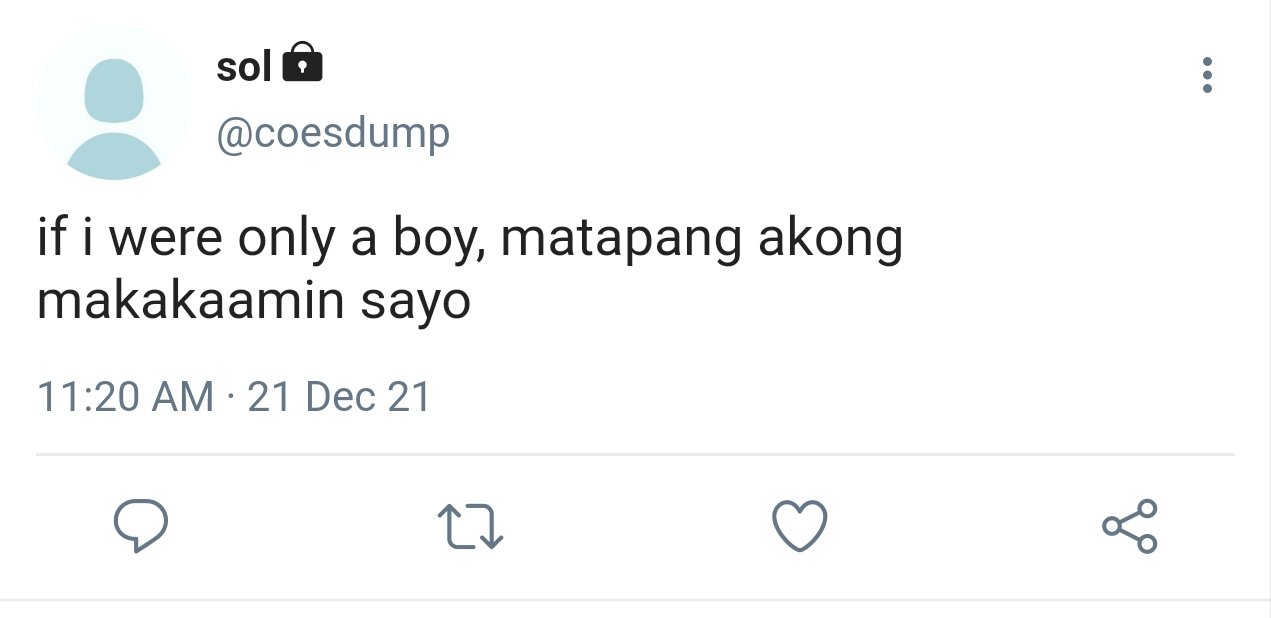Visit the @coesdump handle link

coord(333,134)
